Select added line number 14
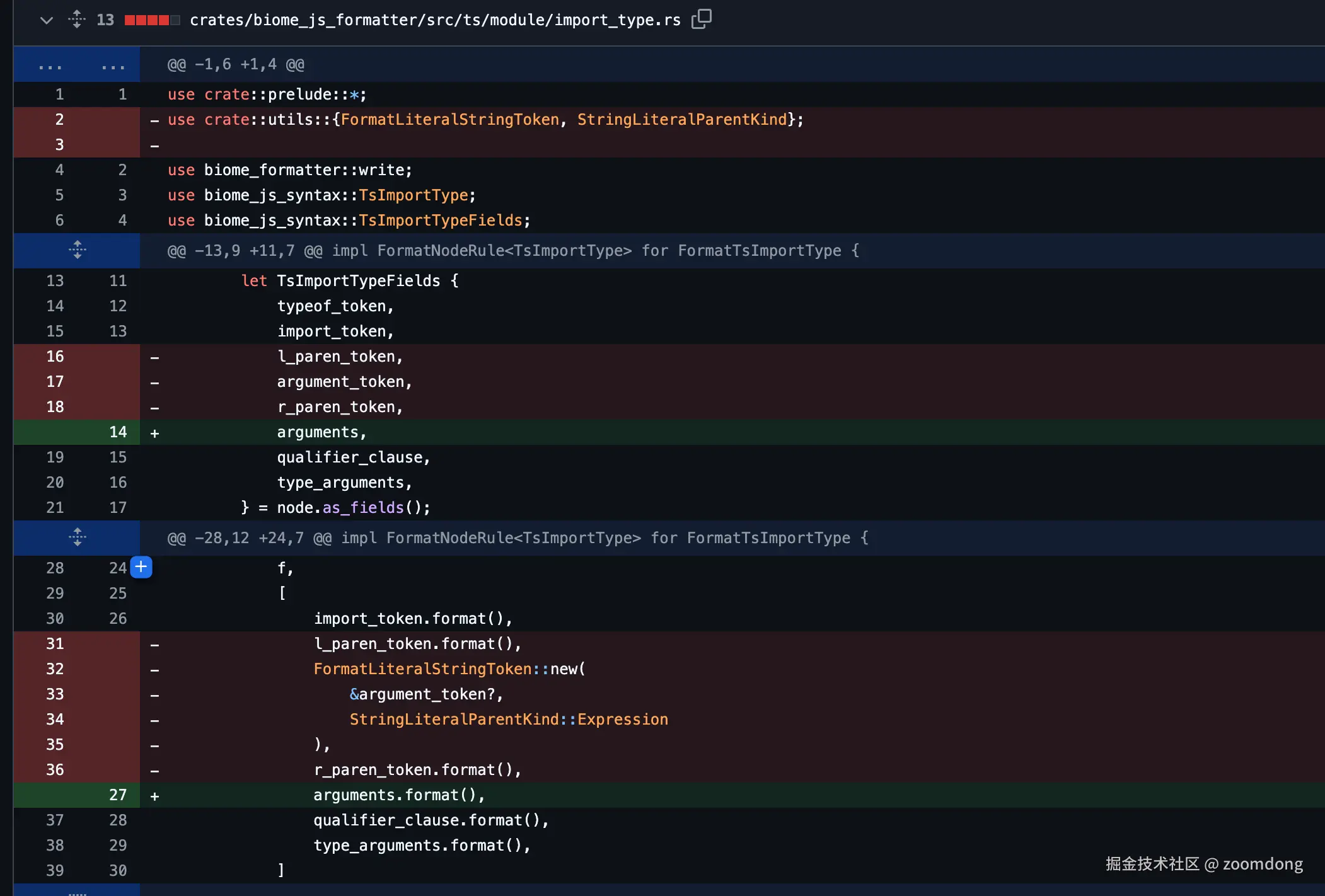This screenshot has height=896, width=1325. pyautogui.click(x=118, y=432)
